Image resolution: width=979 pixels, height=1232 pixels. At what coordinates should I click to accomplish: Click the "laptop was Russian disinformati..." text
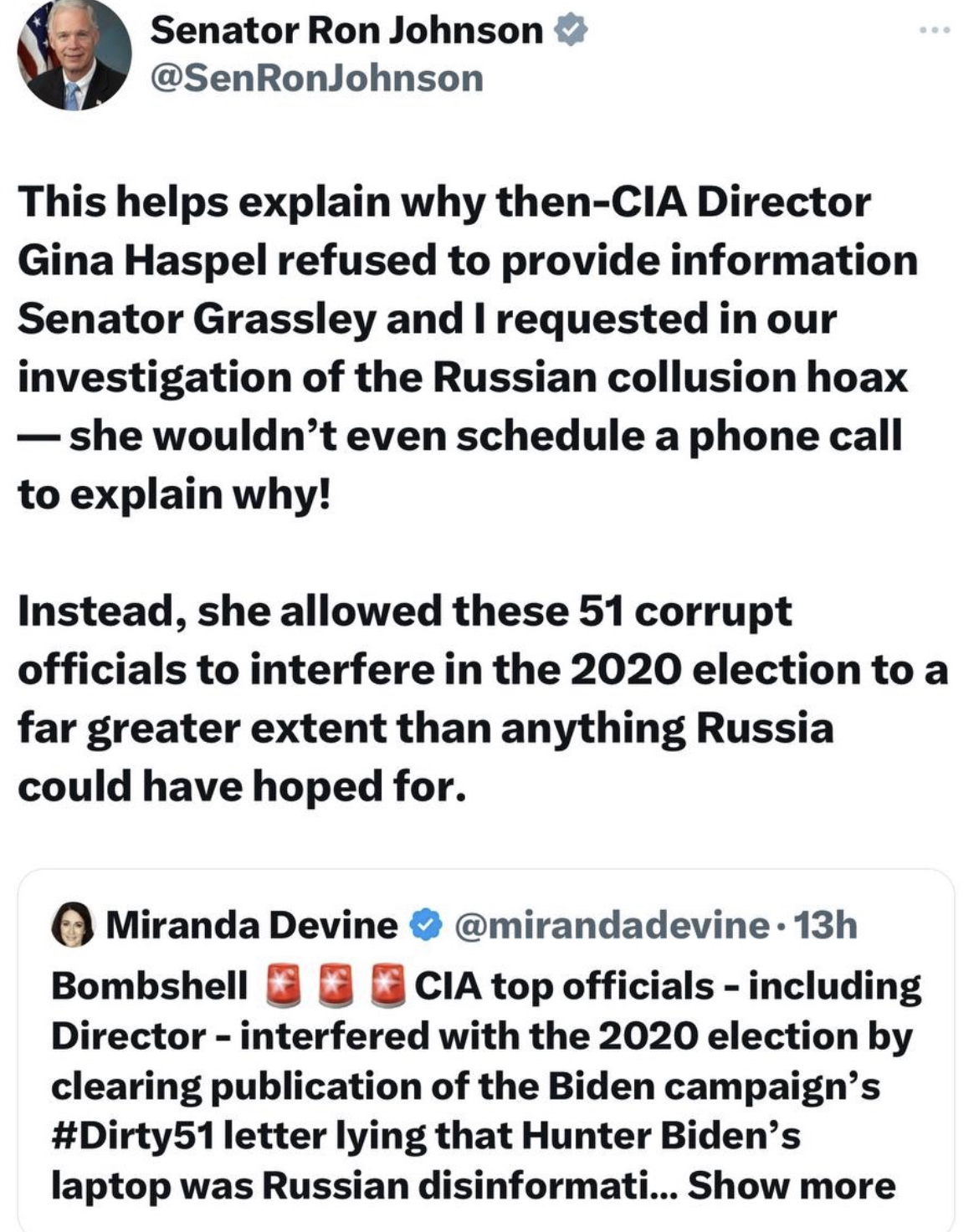360,1186
